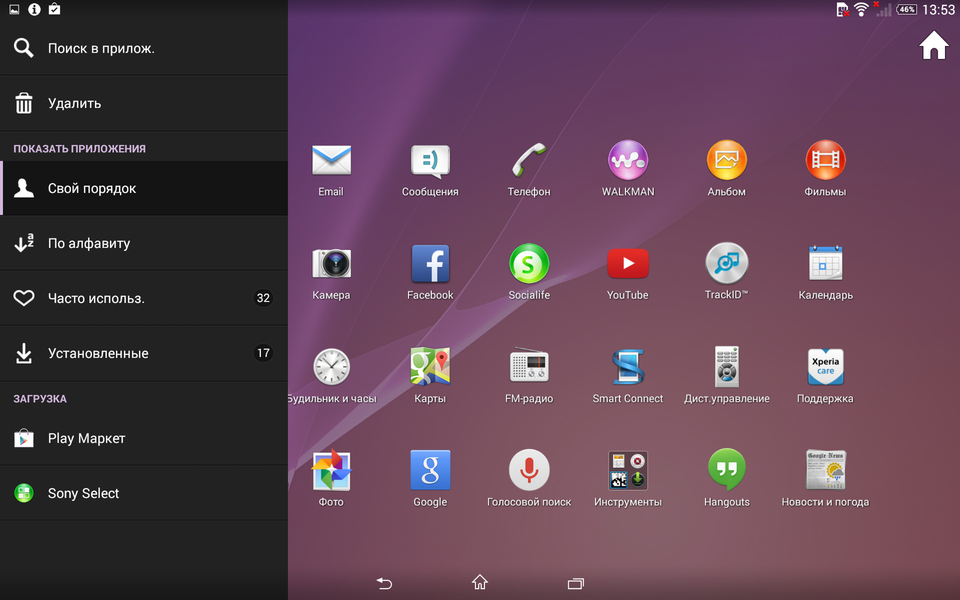Screen dimensions: 960x600
Task: Open Play Маркет from the sidebar
Action: [144, 438]
